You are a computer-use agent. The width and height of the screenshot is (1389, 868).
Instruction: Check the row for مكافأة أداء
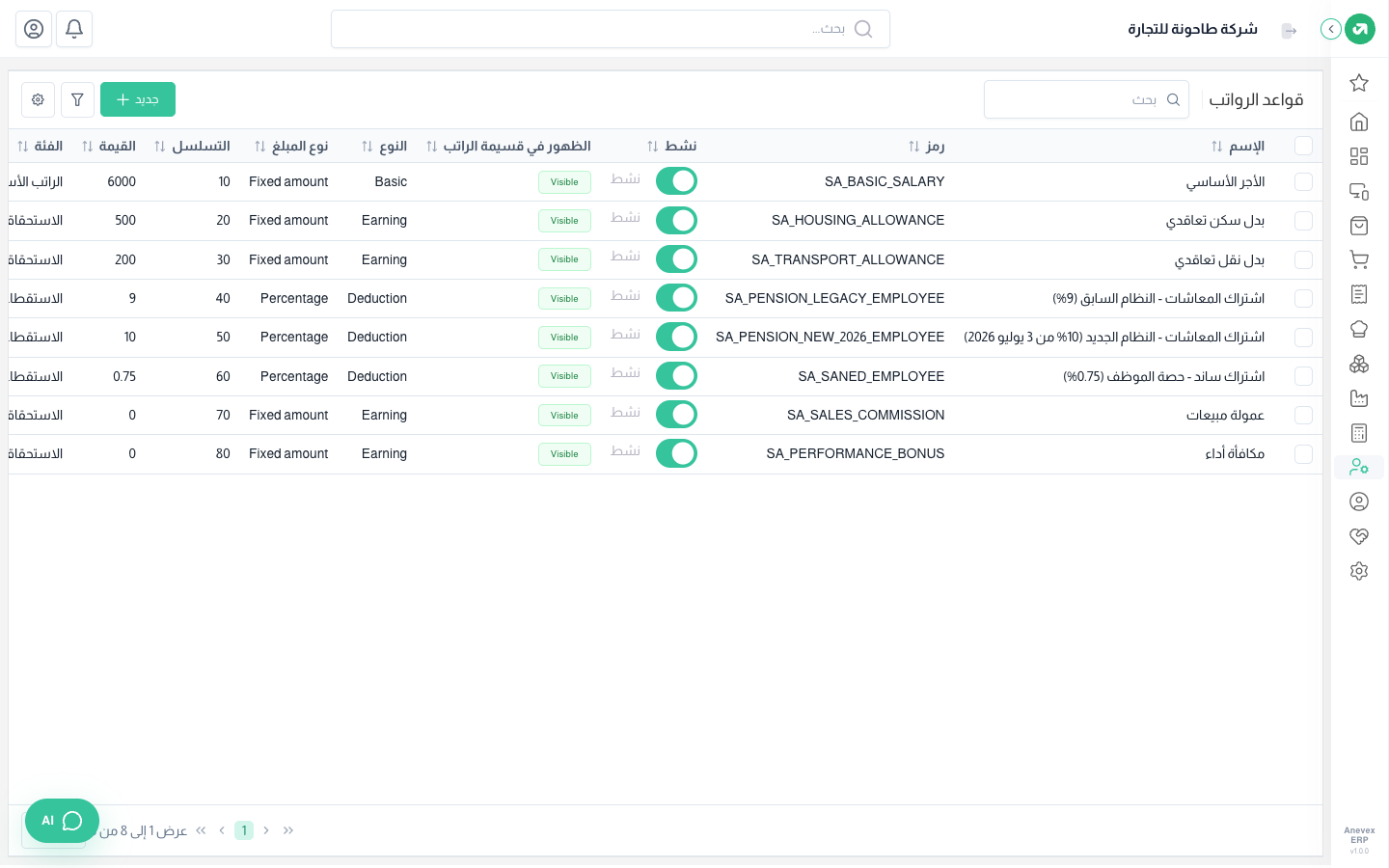pos(1303,453)
